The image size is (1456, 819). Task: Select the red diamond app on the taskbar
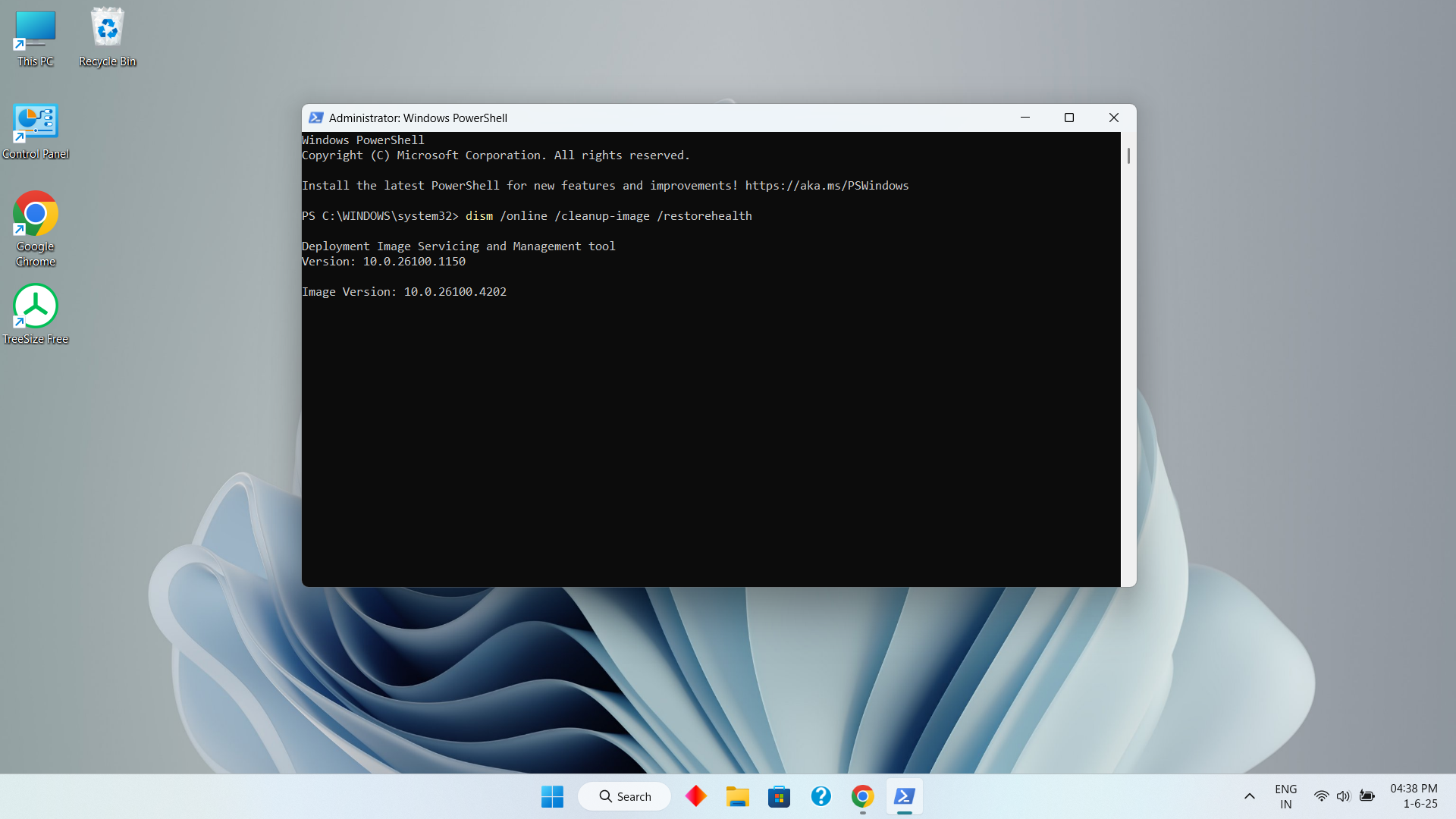pos(696,796)
